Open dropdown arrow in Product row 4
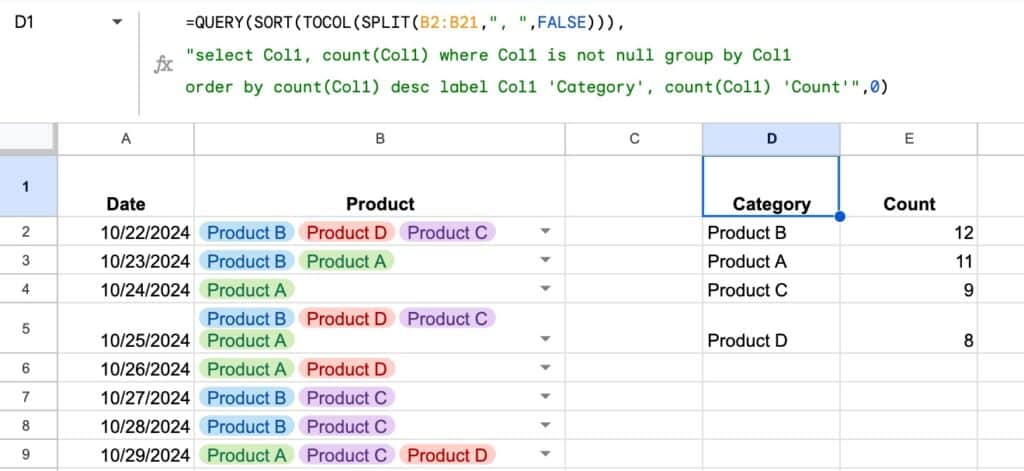Screen dimensions: 1024x471 (x=545, y=290)
